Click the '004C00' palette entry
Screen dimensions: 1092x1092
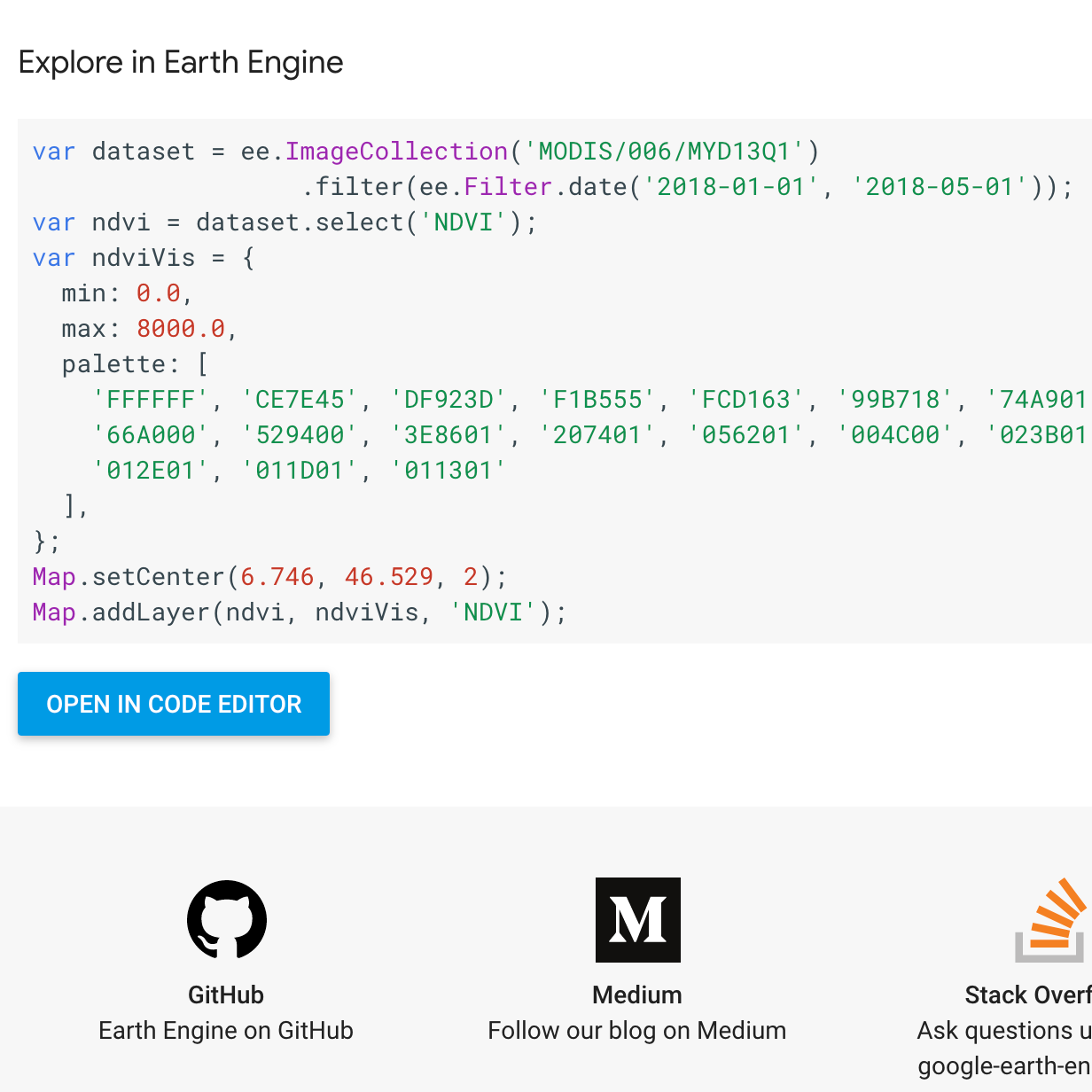(896, 435)
